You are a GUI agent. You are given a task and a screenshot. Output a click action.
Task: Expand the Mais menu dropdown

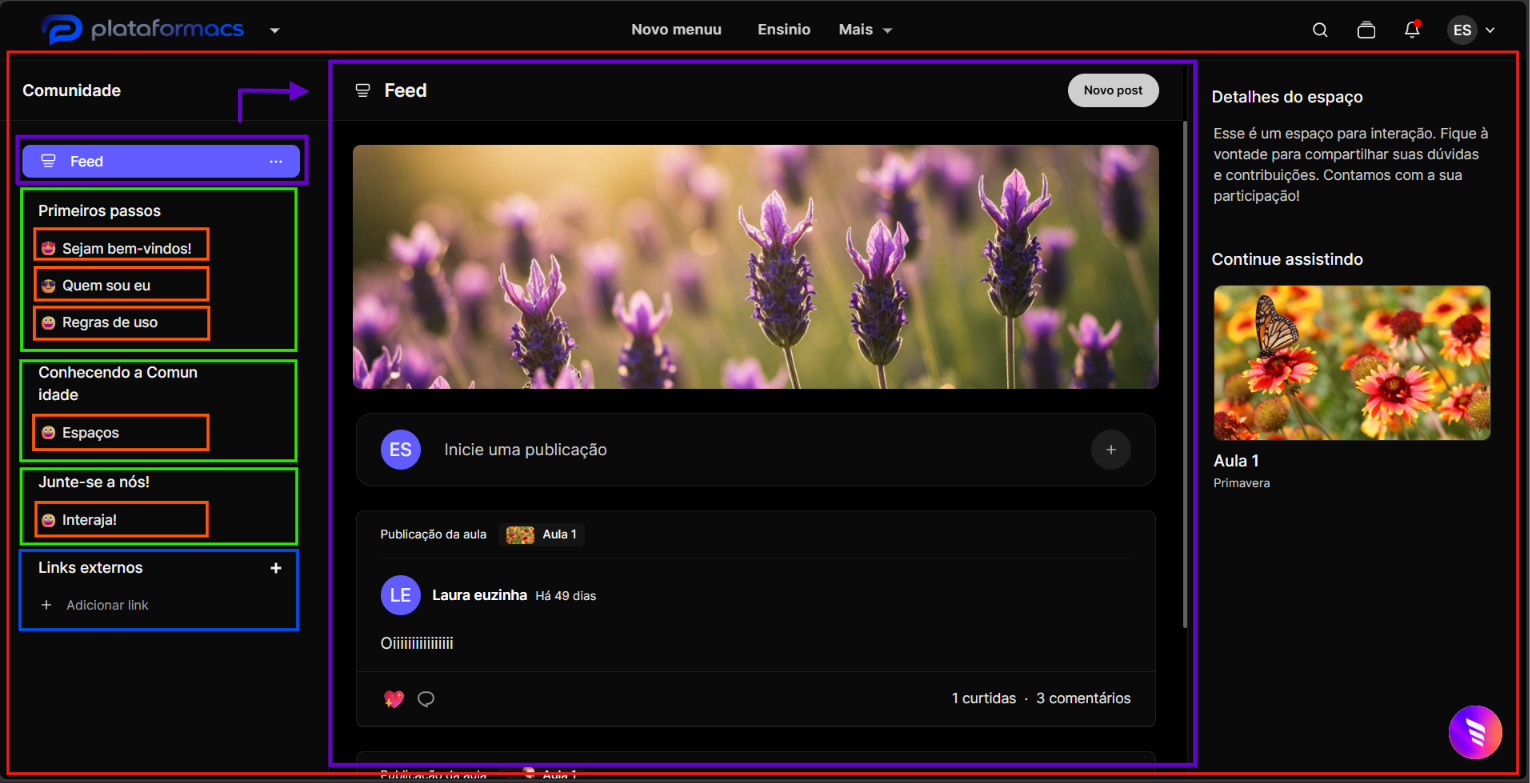pyautogui.click(x=865, y=30)
